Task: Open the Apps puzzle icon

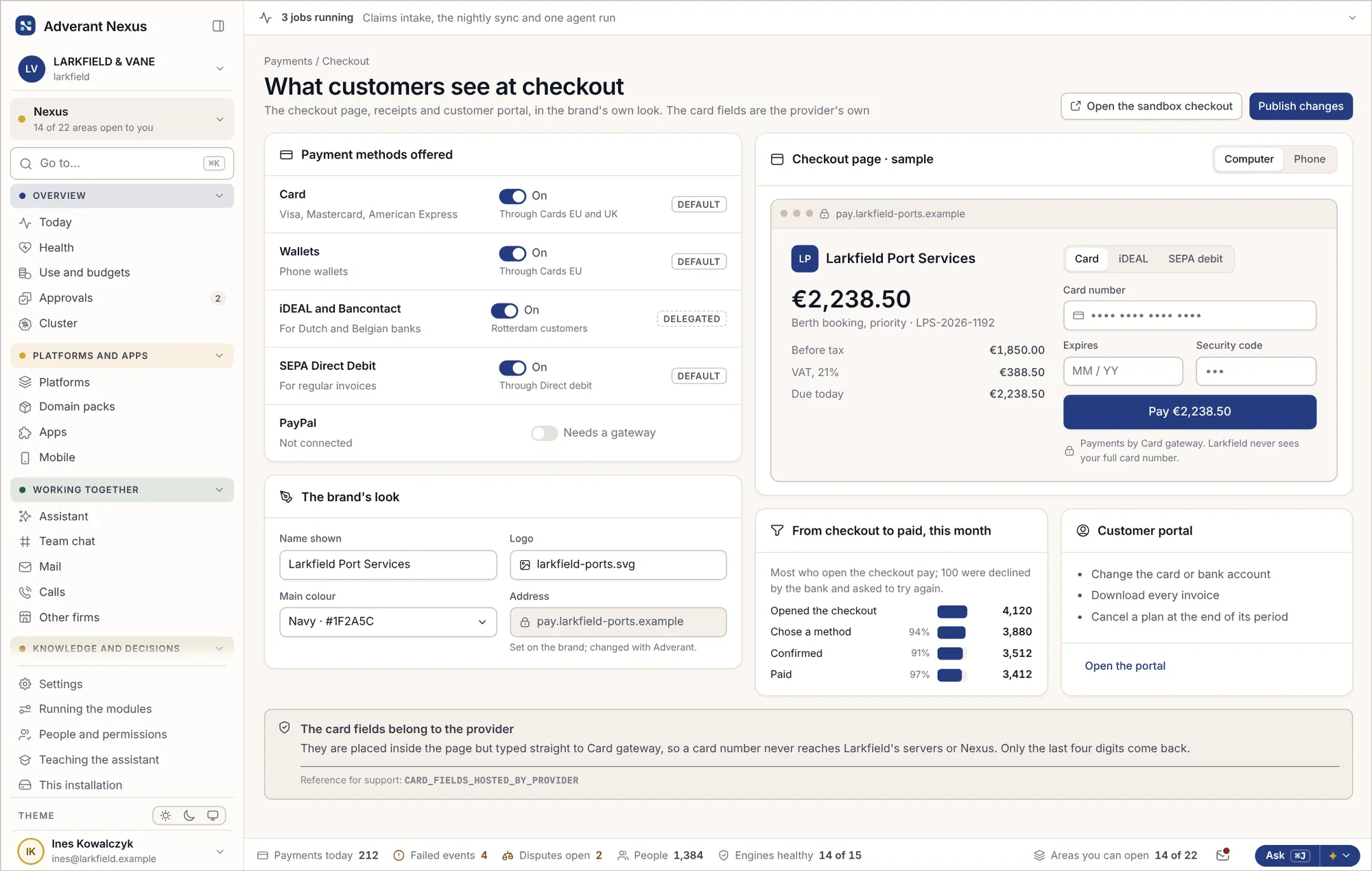Action: [25, 432]
